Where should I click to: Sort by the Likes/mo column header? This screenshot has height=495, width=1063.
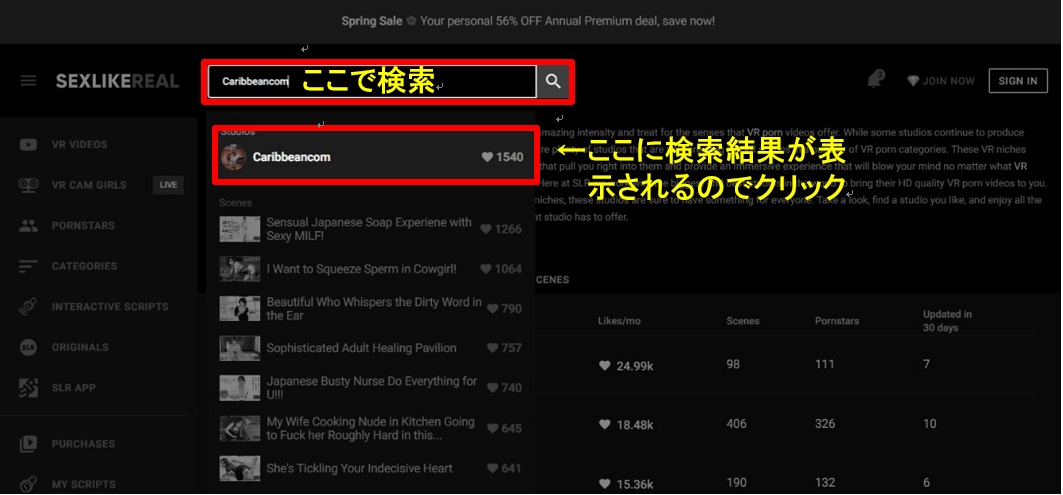coord(618,321)
